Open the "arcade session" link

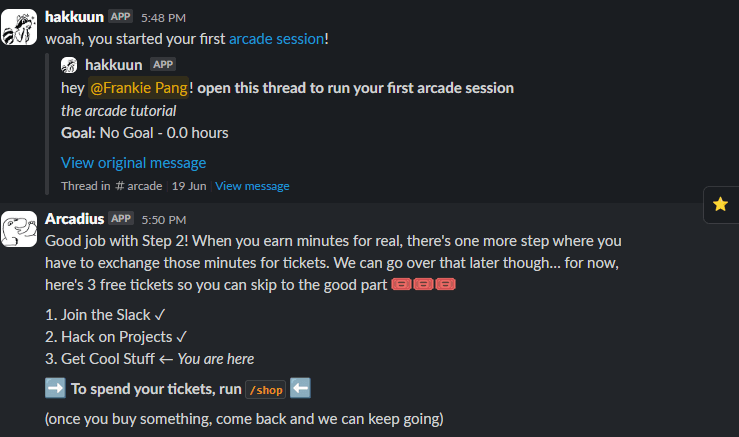click(276, 38)
